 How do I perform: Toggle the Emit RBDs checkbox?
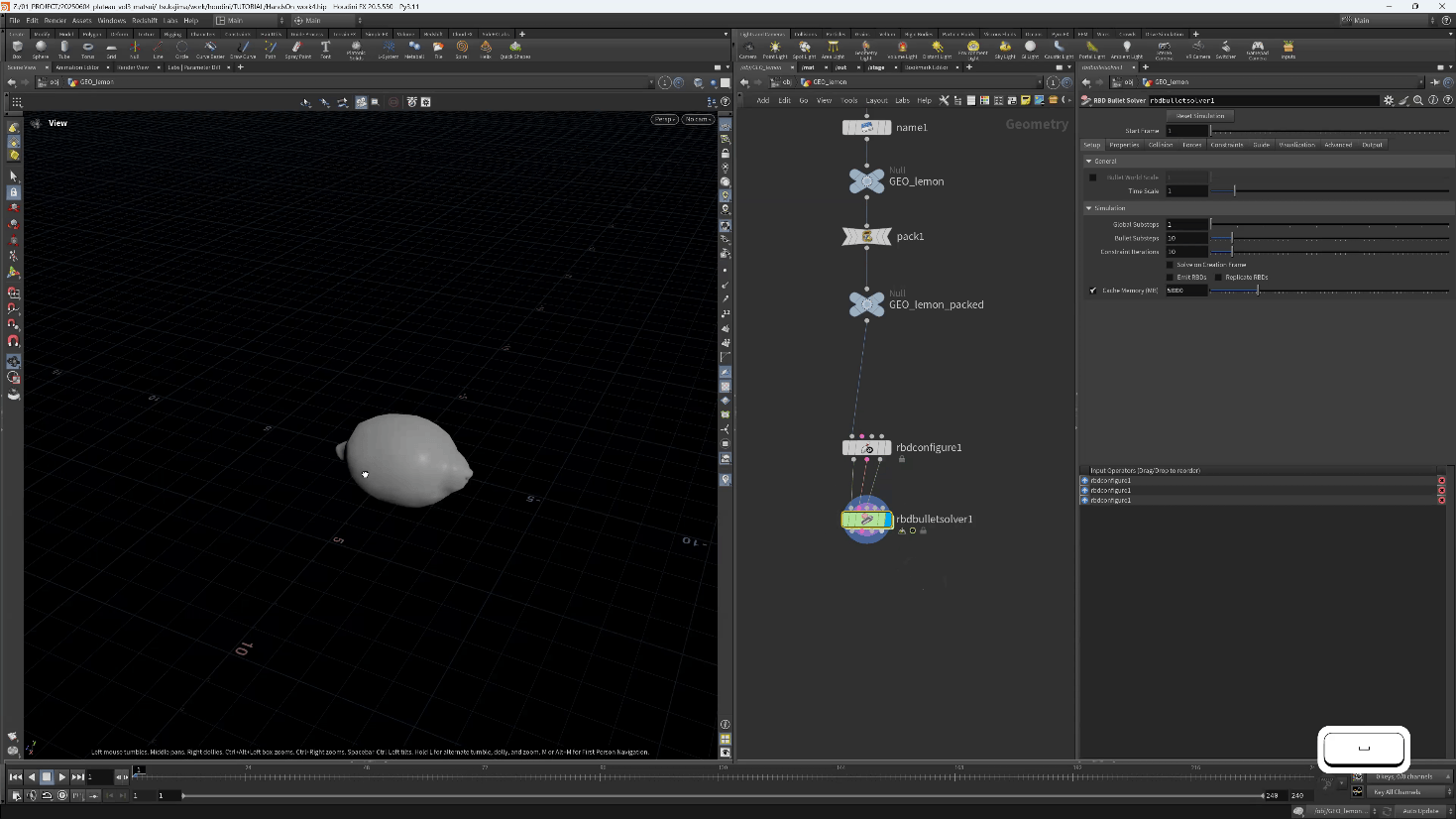pos(1171,278)
